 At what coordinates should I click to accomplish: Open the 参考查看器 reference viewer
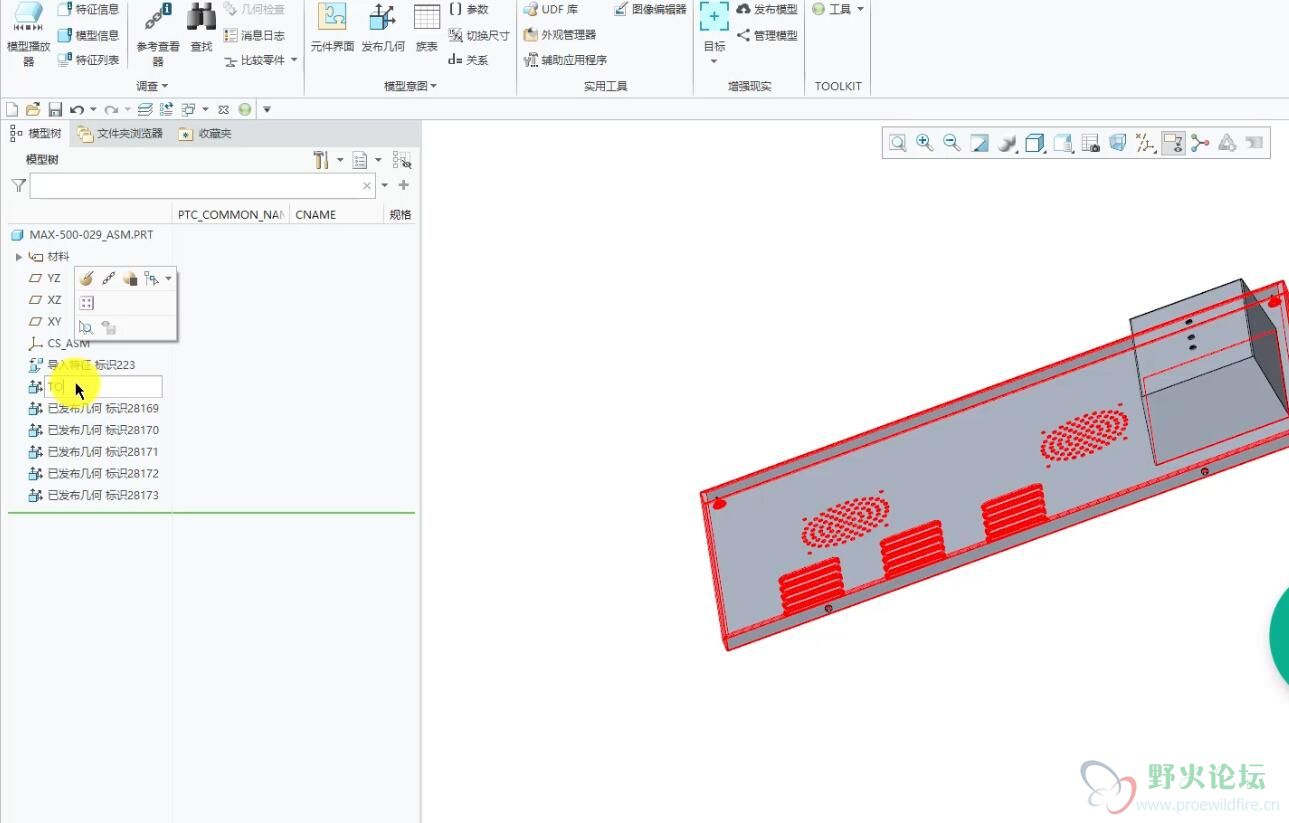coord(158,34)
